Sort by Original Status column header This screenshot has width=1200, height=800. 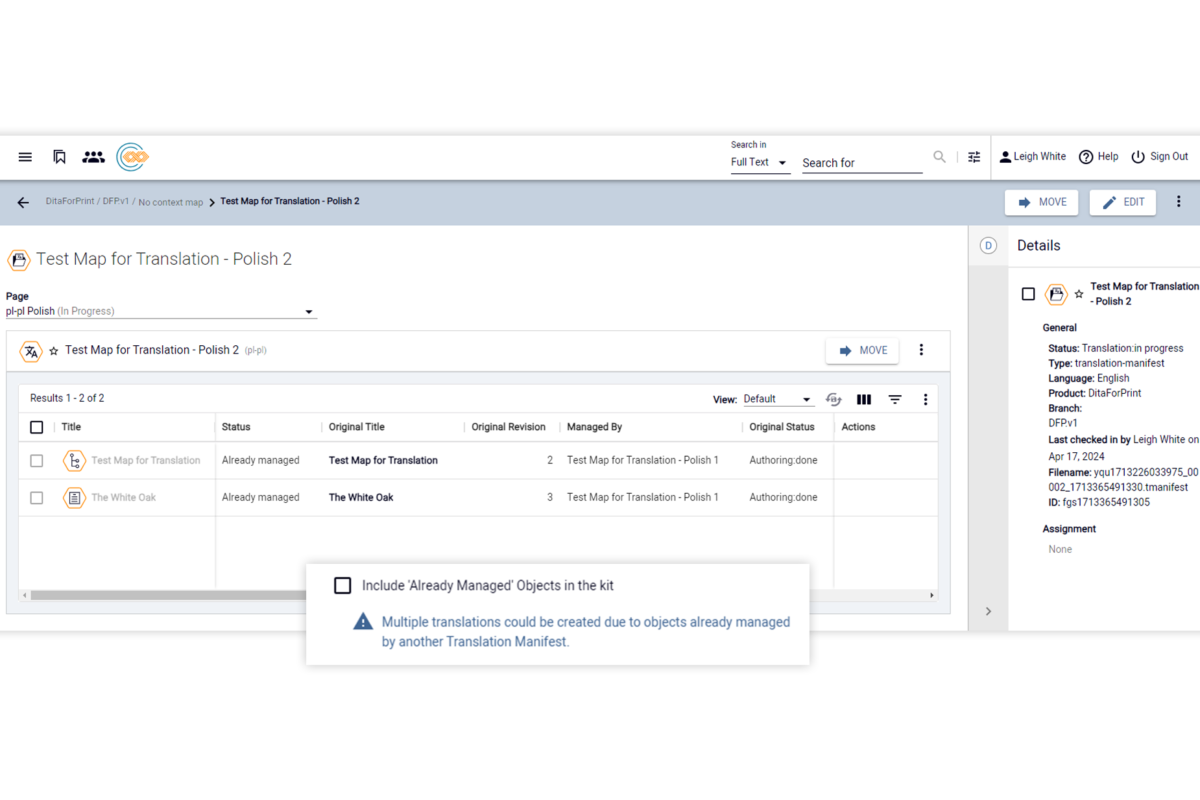pyautogui.click(x=782, y=427)
